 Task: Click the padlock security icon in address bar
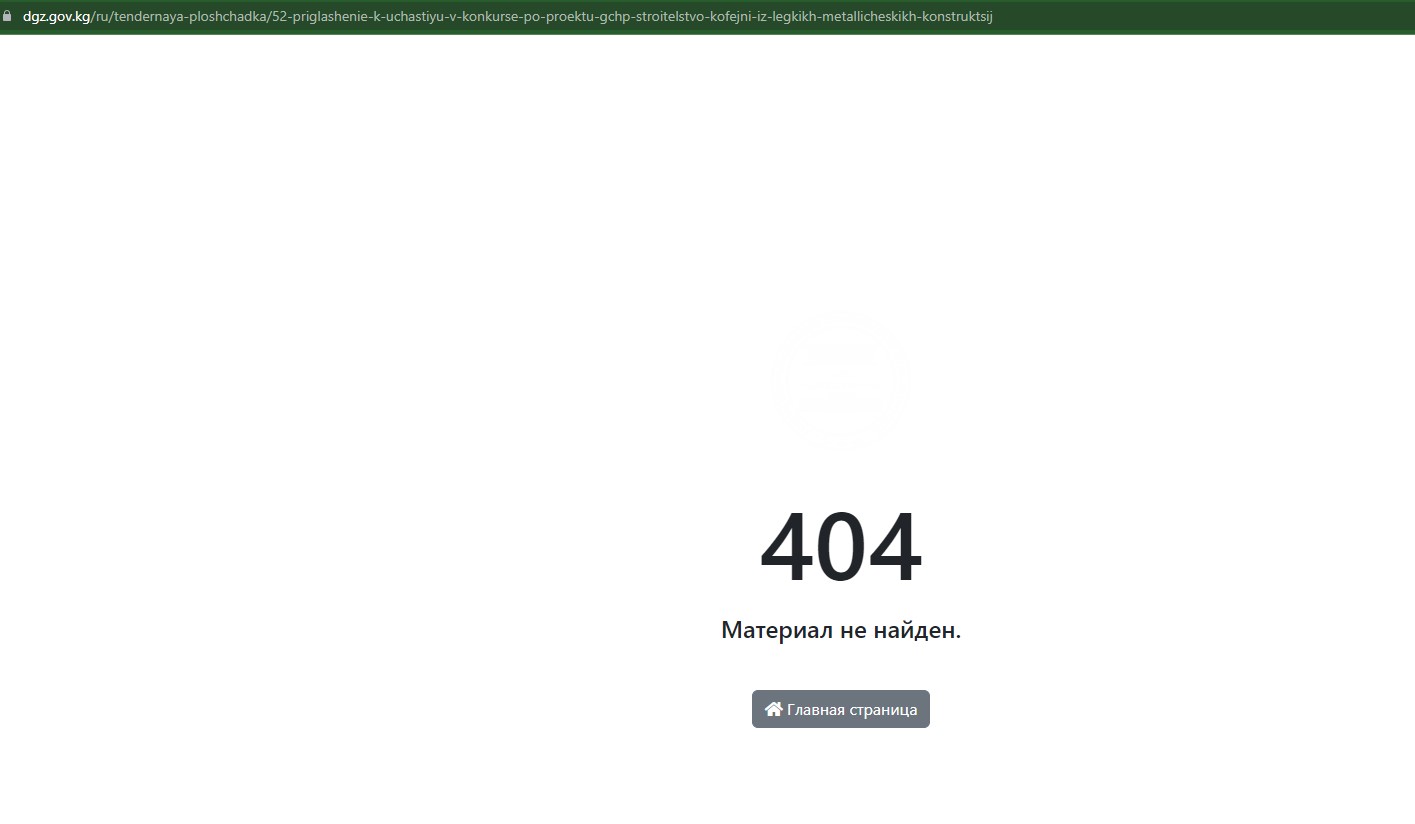click(x=8, y=16)
